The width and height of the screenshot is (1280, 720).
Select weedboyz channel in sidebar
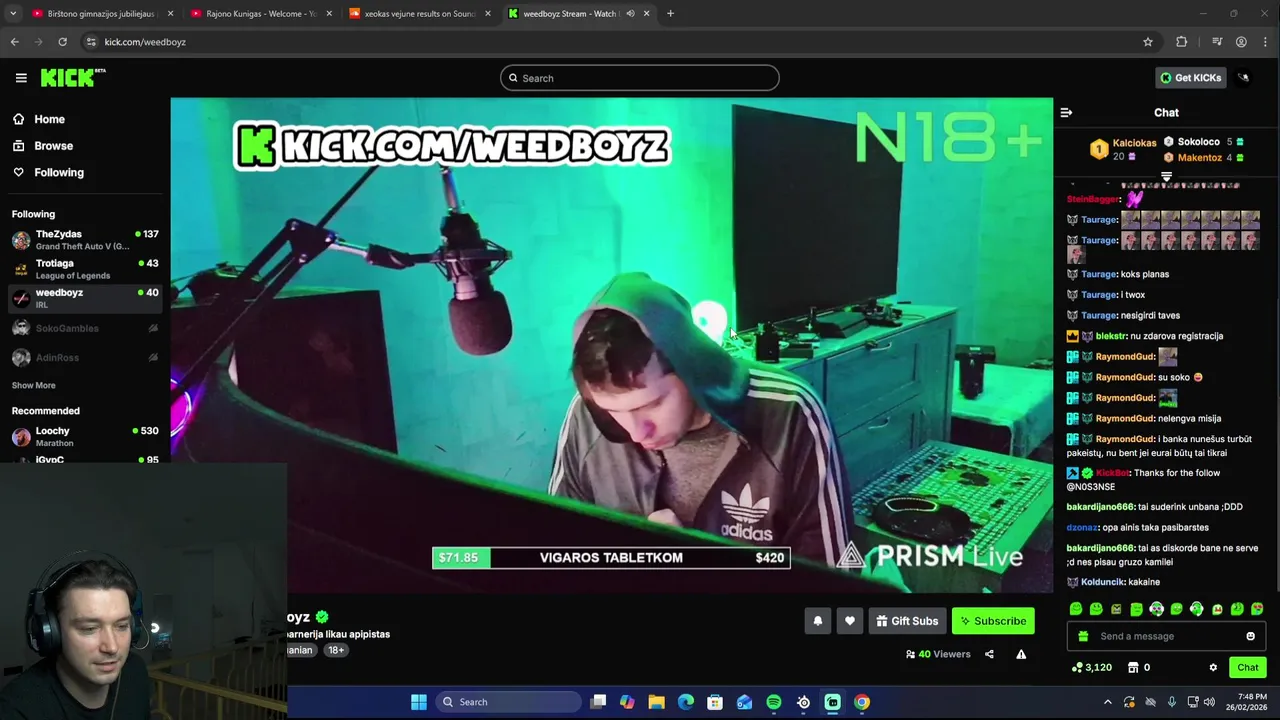coord(85,298)
